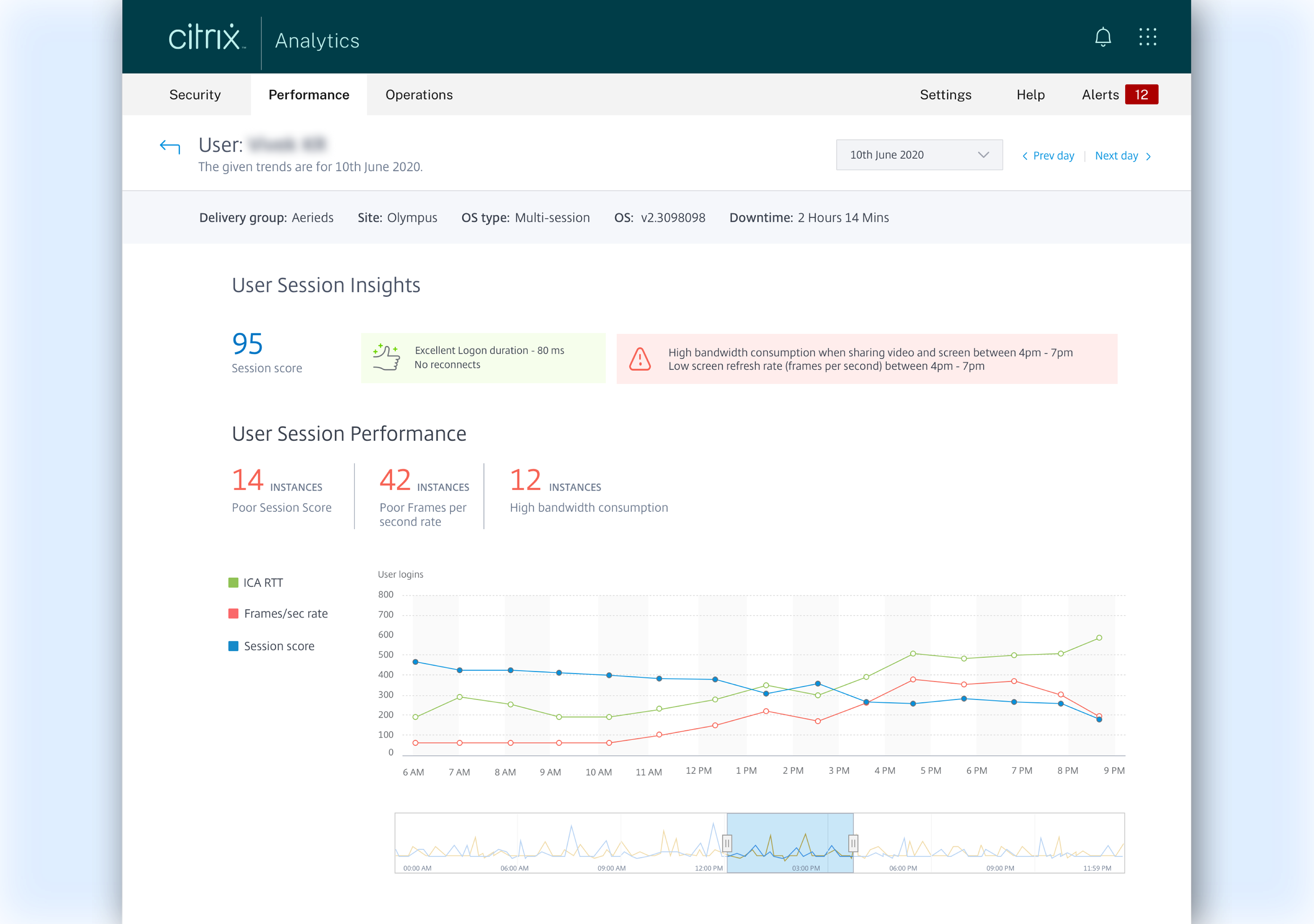Switch to the Operations tab

[419, 95]
